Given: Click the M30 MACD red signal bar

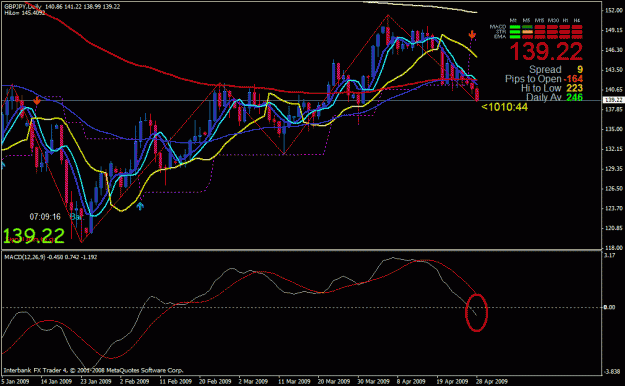Looking at the screenshot, I should pos(552,27).
